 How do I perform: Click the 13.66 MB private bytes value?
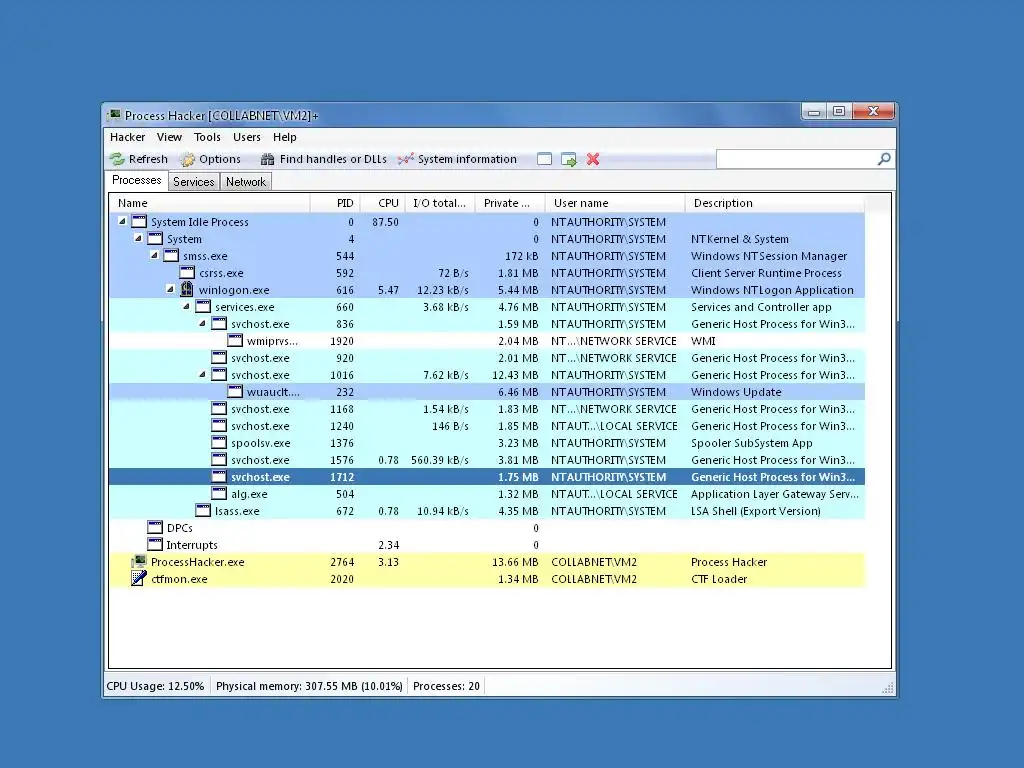(515, 562)
